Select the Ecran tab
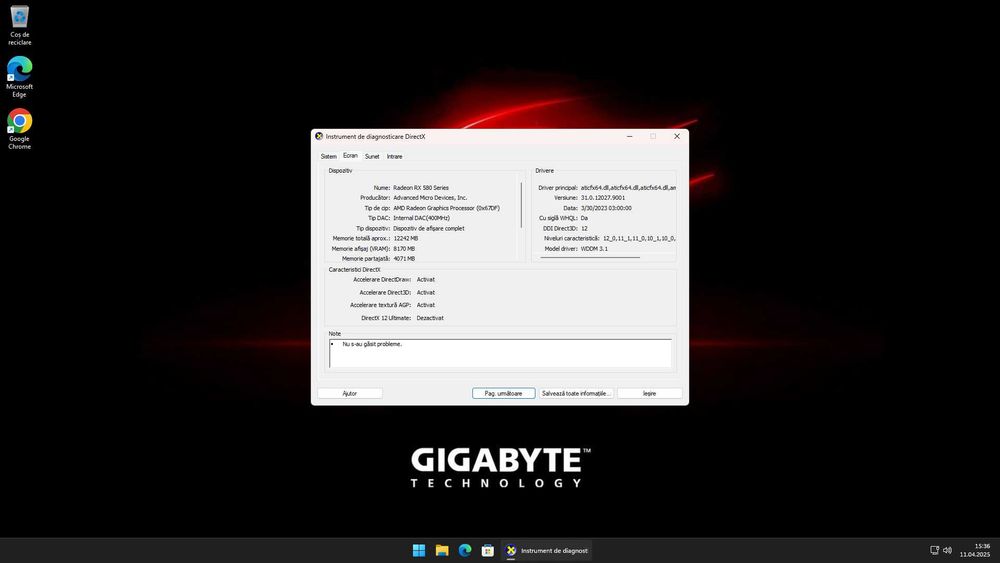The height and width of the screenshot is (563, 1000). pyautogui.click(x=350, y=156)
